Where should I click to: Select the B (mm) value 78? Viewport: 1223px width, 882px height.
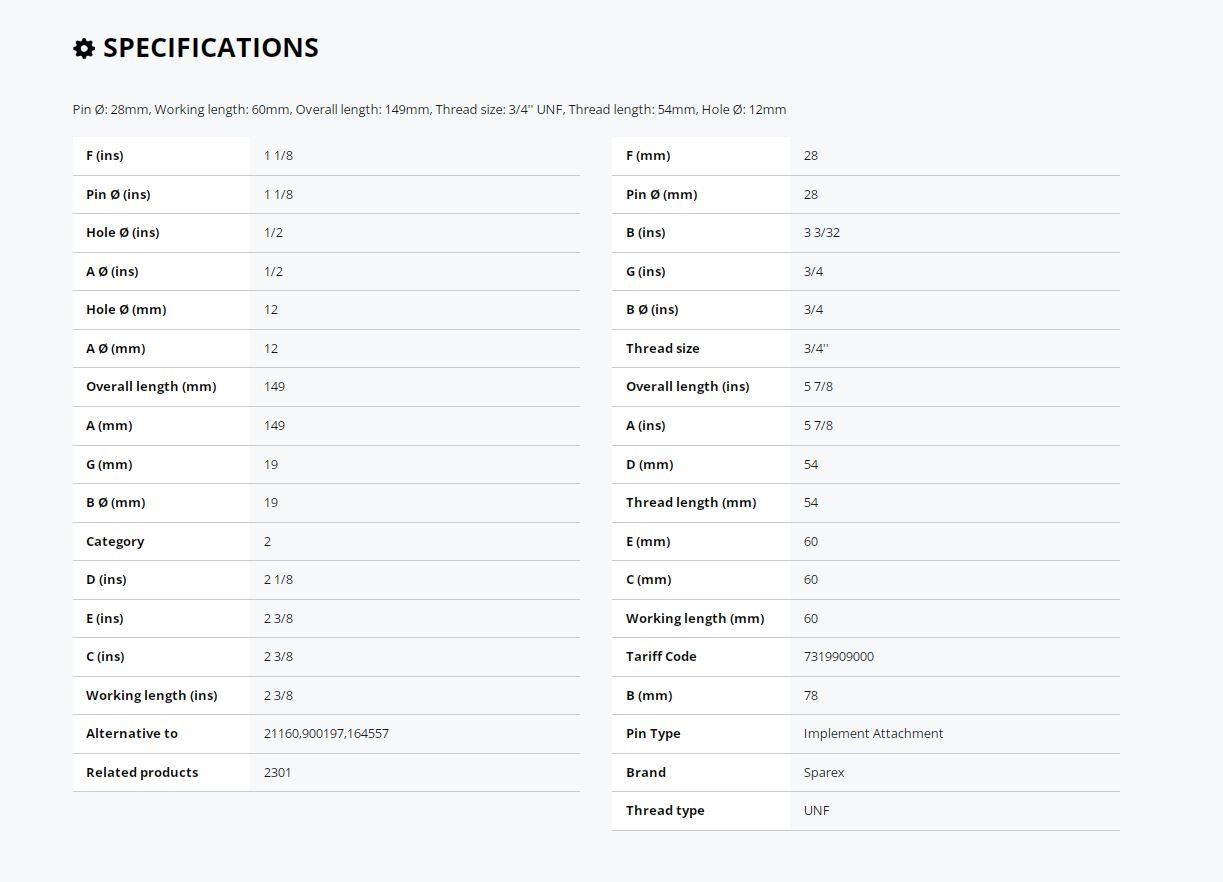click(x=810, y=695)
